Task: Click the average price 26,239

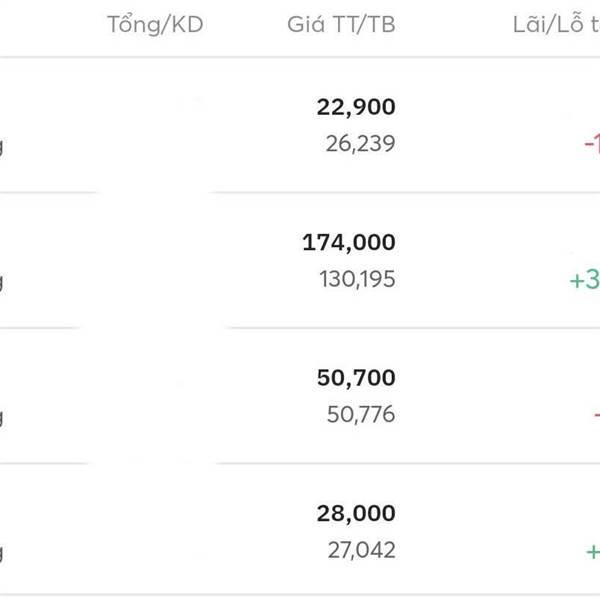Action: click(360, 144)
